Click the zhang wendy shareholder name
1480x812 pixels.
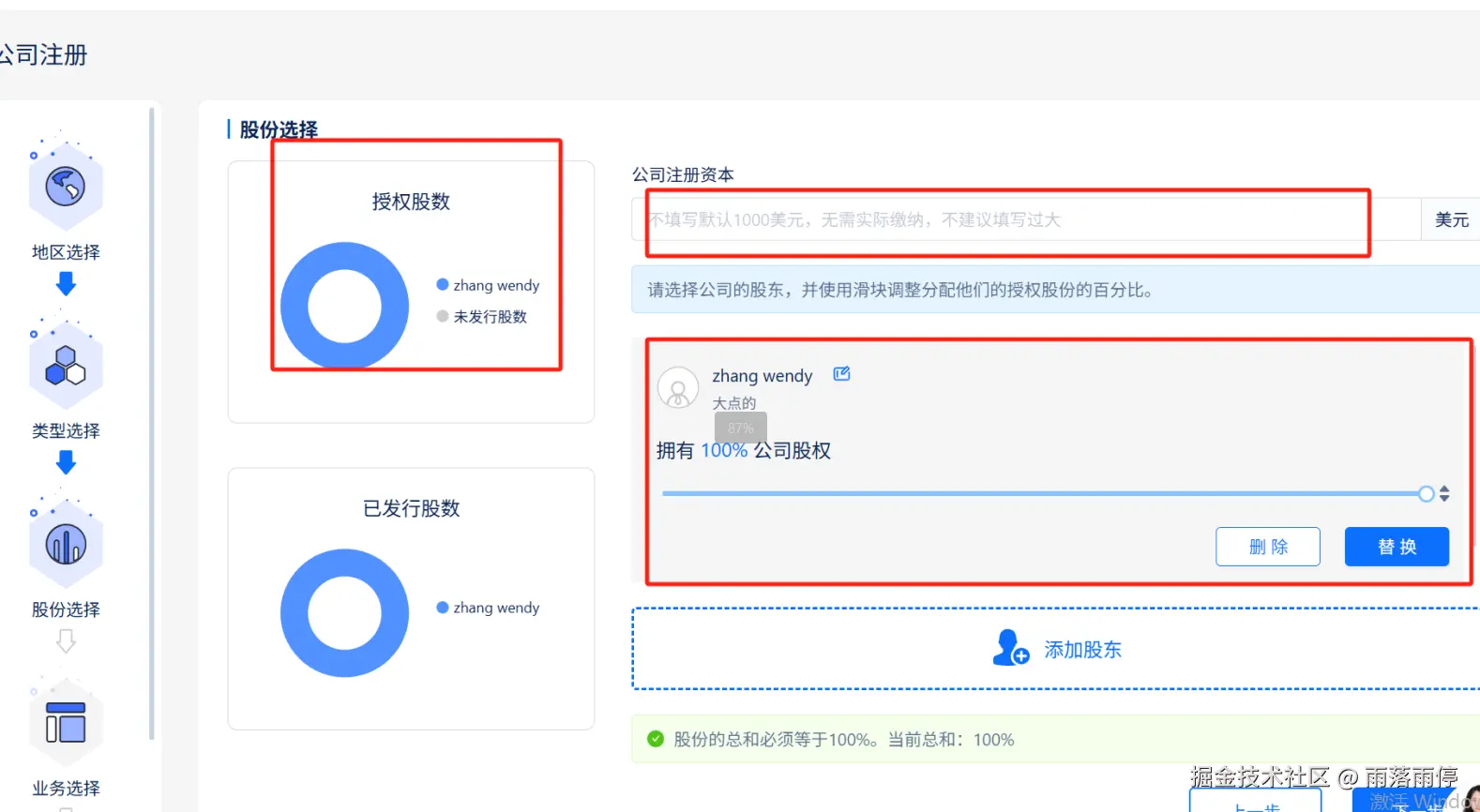763,376
